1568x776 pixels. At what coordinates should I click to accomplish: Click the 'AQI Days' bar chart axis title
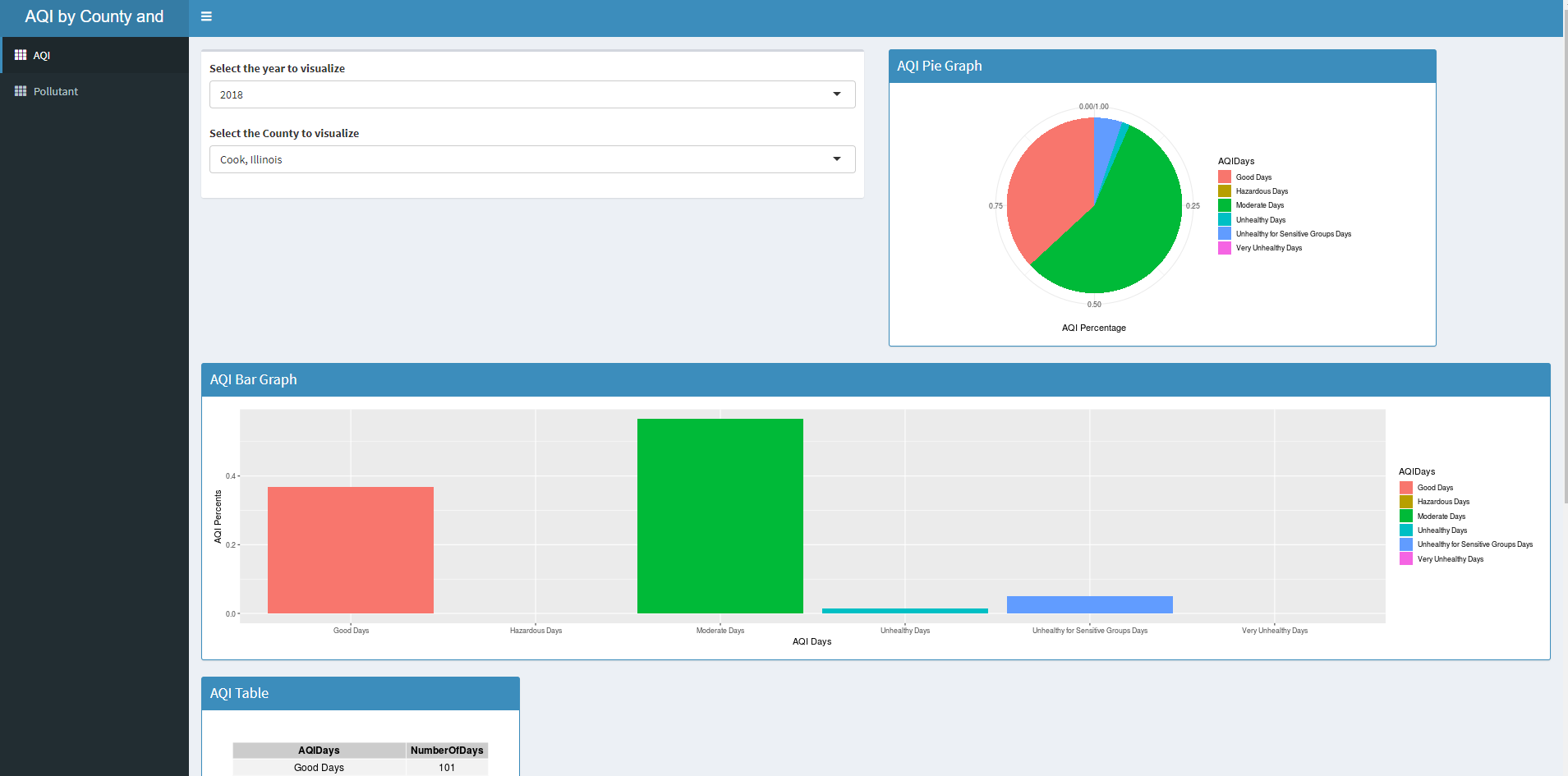pyautogui.click(x=812, y=641)
